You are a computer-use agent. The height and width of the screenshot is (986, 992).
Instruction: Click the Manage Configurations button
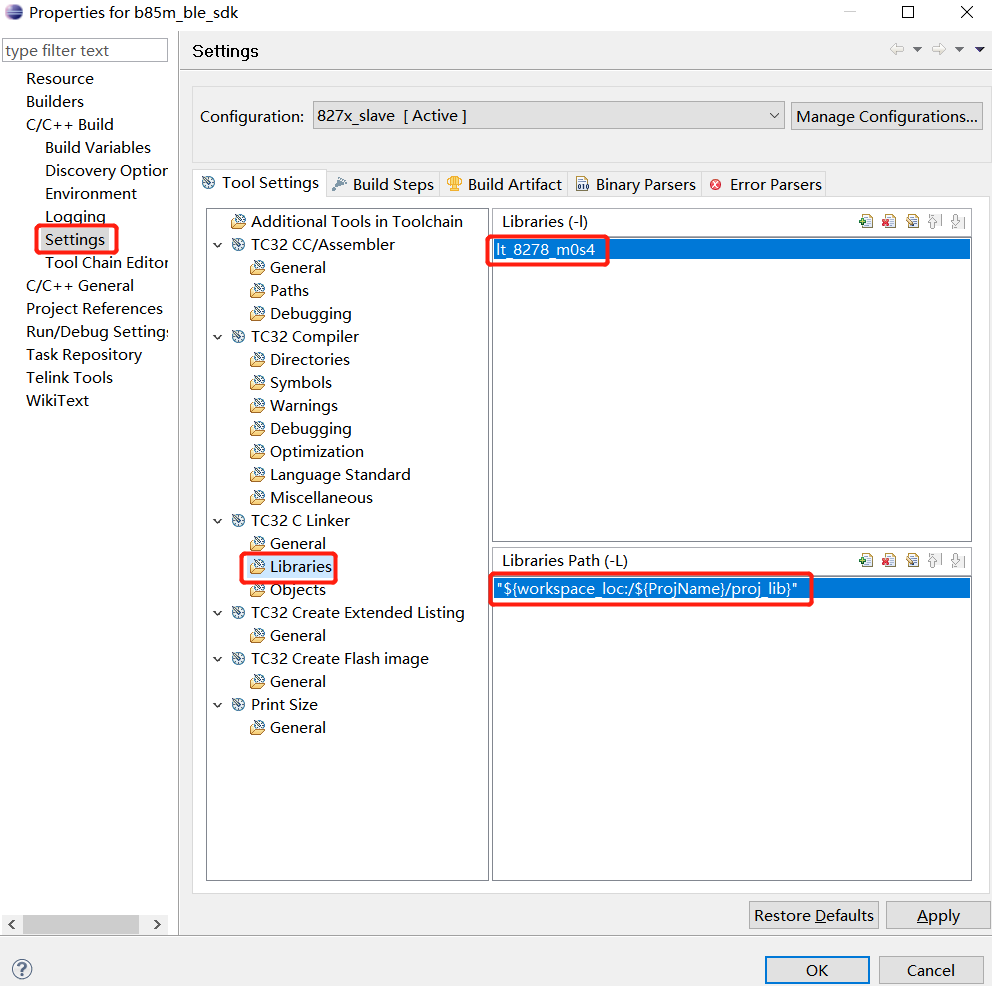click(886, 115)
